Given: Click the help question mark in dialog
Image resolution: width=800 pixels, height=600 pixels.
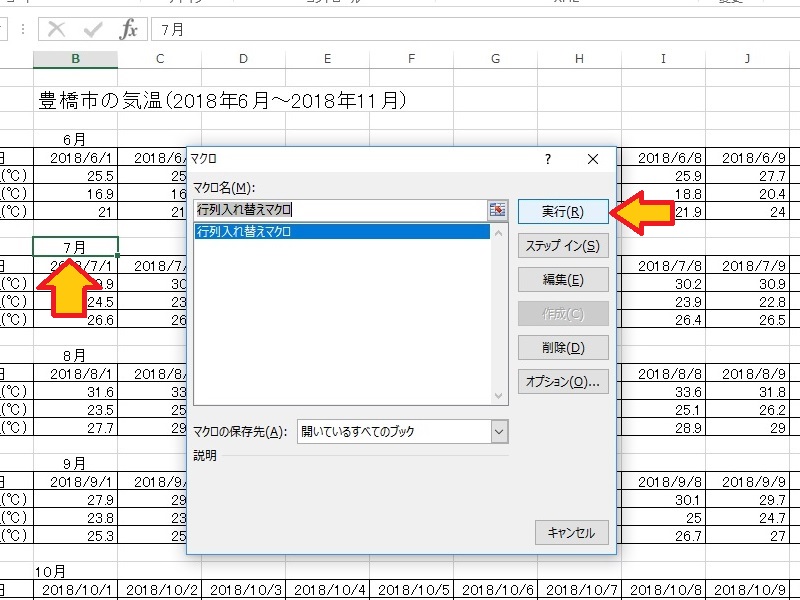Looking at the screenshot, I should 547,159.
